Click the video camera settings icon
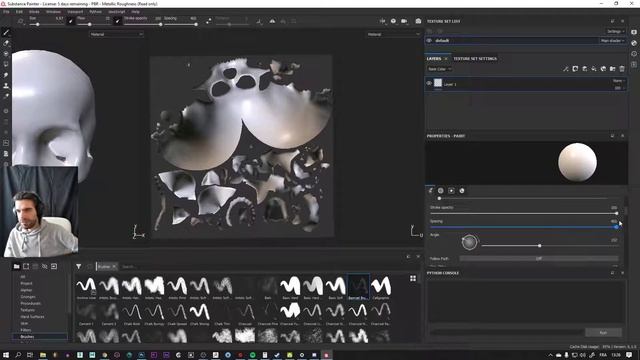Screen dimensions: 640x360 coord(404,21)
